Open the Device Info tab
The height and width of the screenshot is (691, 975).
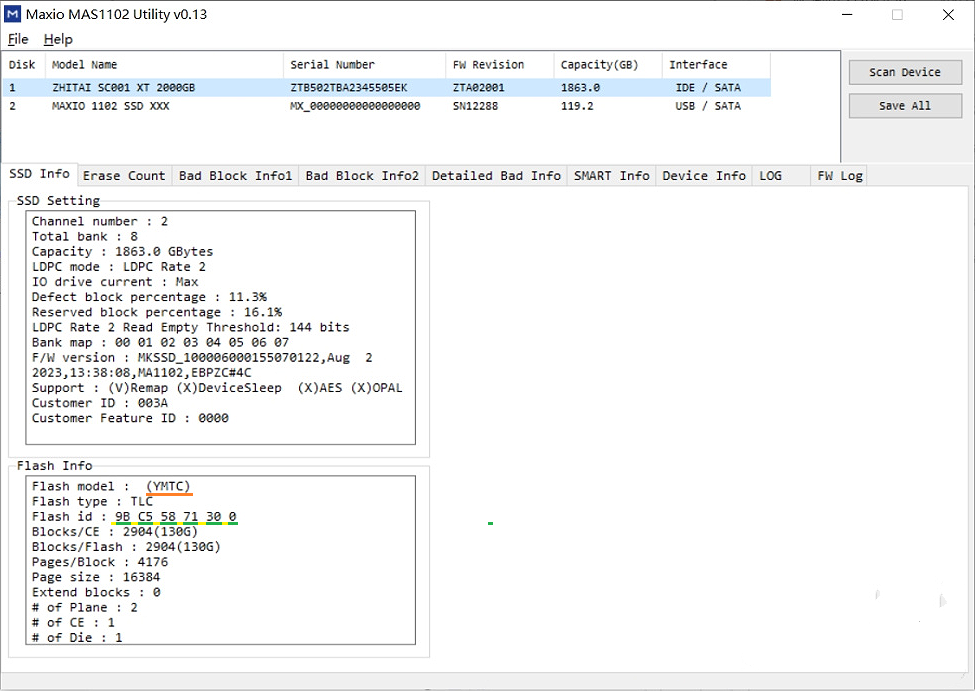(704, 176)
